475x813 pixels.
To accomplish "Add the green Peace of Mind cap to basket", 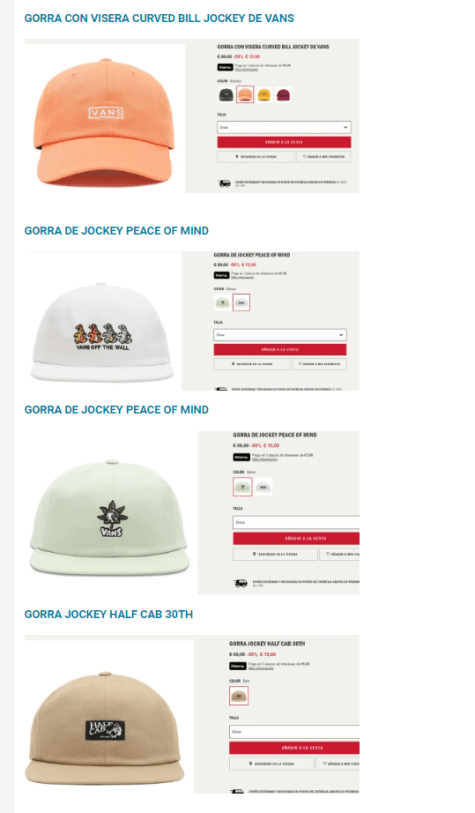I will click(x=296, y=539).
